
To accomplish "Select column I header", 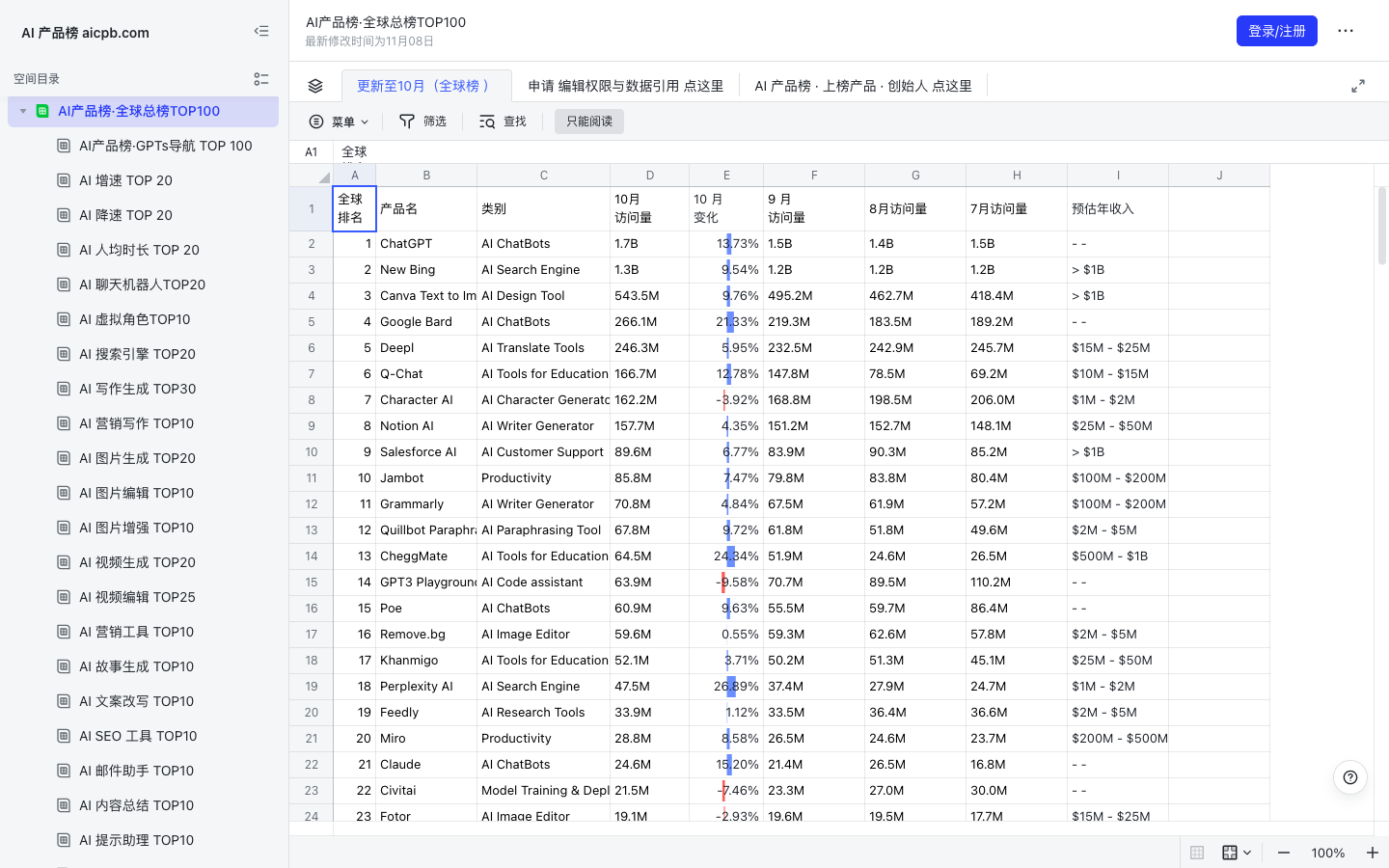I will pos(1118,176).
